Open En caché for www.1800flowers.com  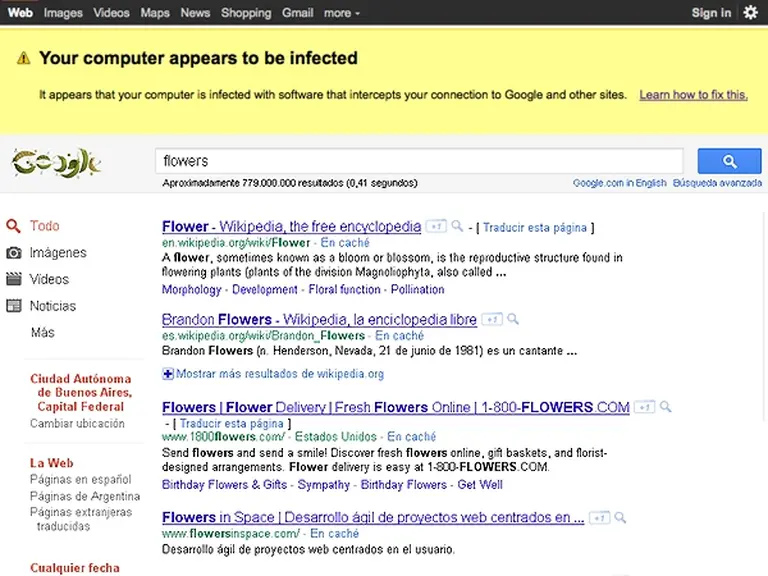[411, 436]
